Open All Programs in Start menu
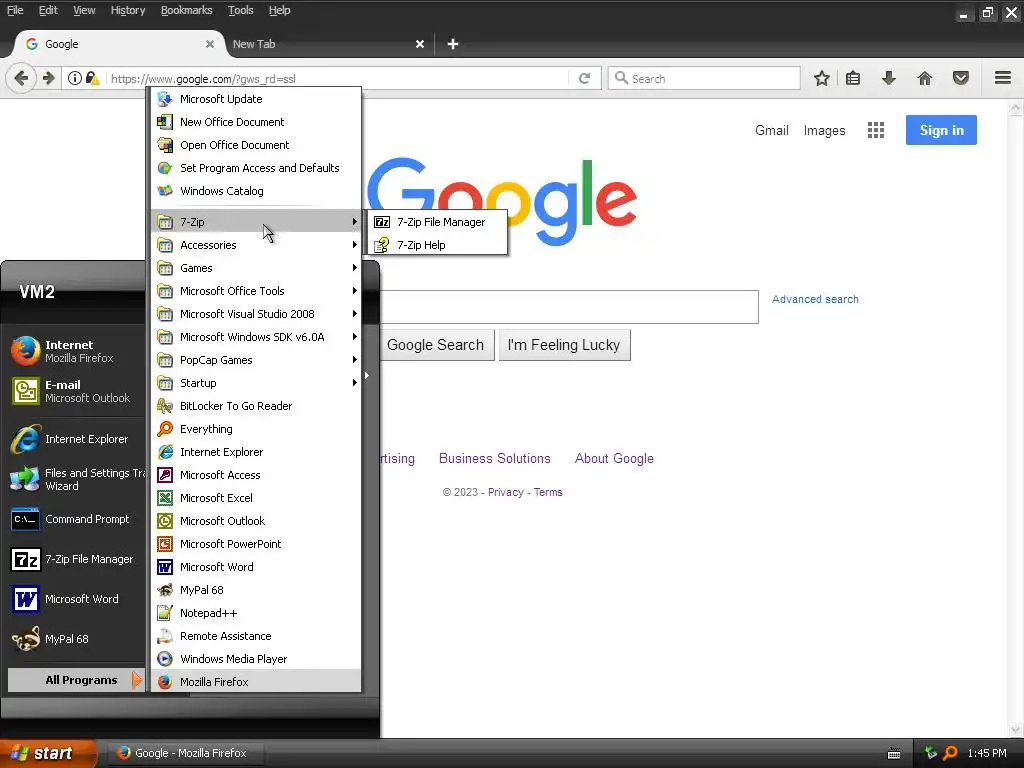 pos(76,680)
